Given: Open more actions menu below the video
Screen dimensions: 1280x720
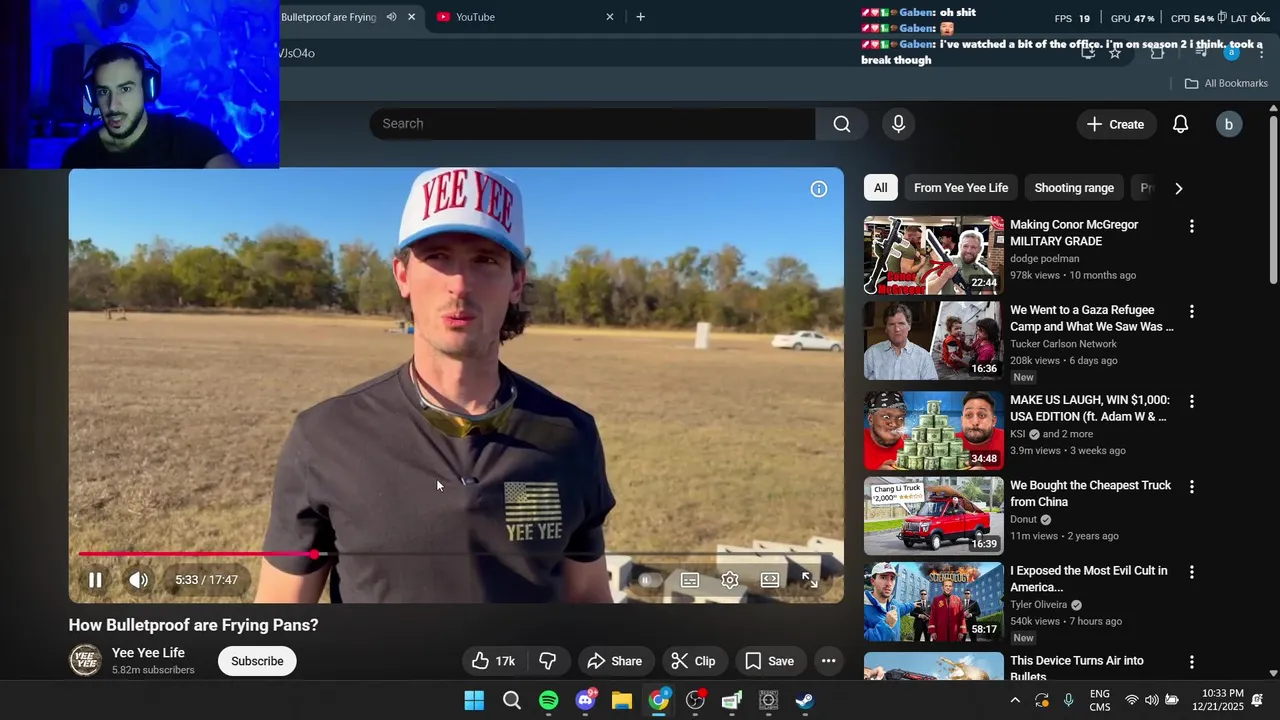Looking at the screenshot, I should pos(828,661).
